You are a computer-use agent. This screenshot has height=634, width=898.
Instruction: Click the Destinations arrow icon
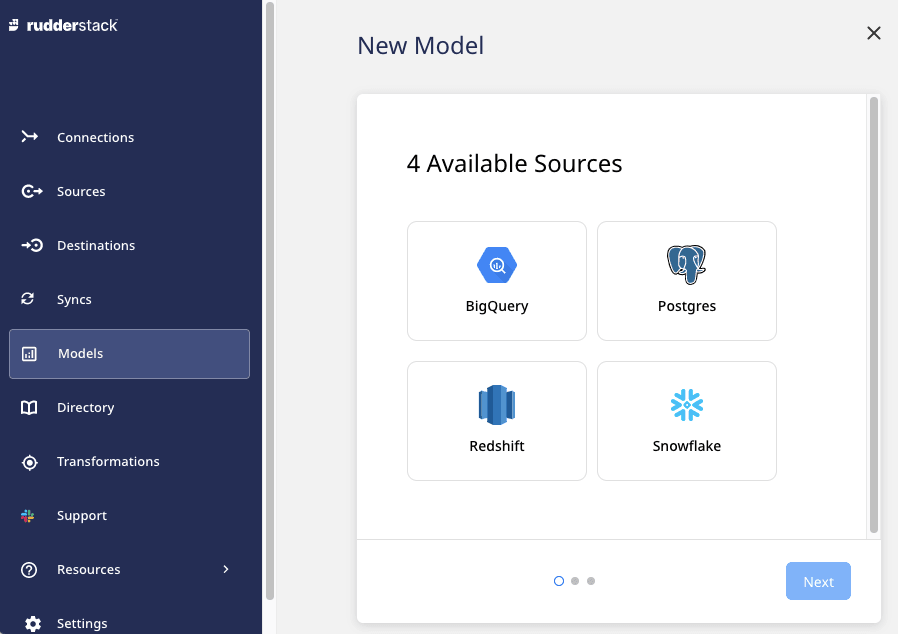point(31,245)
